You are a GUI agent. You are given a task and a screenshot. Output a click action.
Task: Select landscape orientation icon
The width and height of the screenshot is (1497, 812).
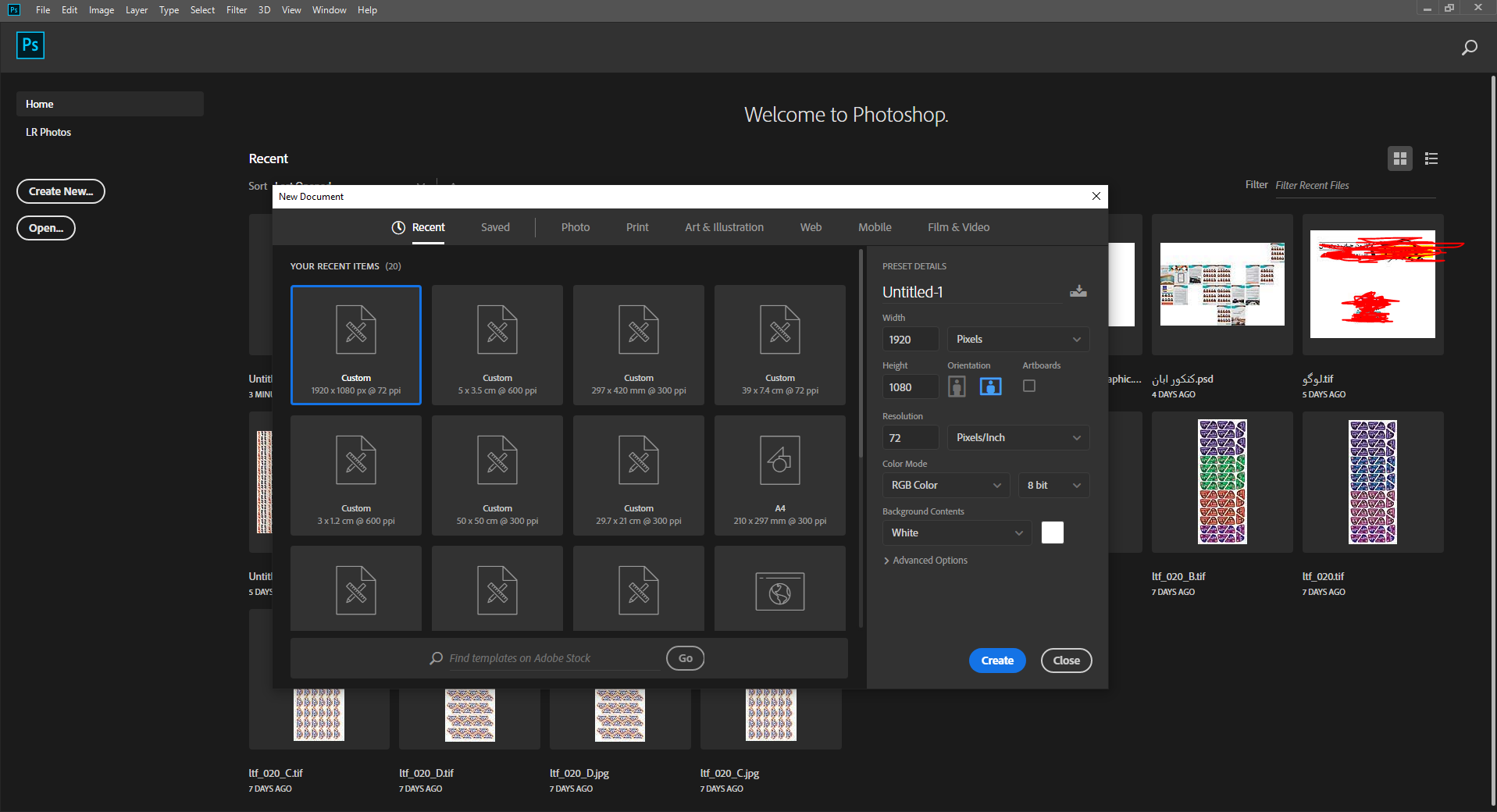[x=991, y=386]
